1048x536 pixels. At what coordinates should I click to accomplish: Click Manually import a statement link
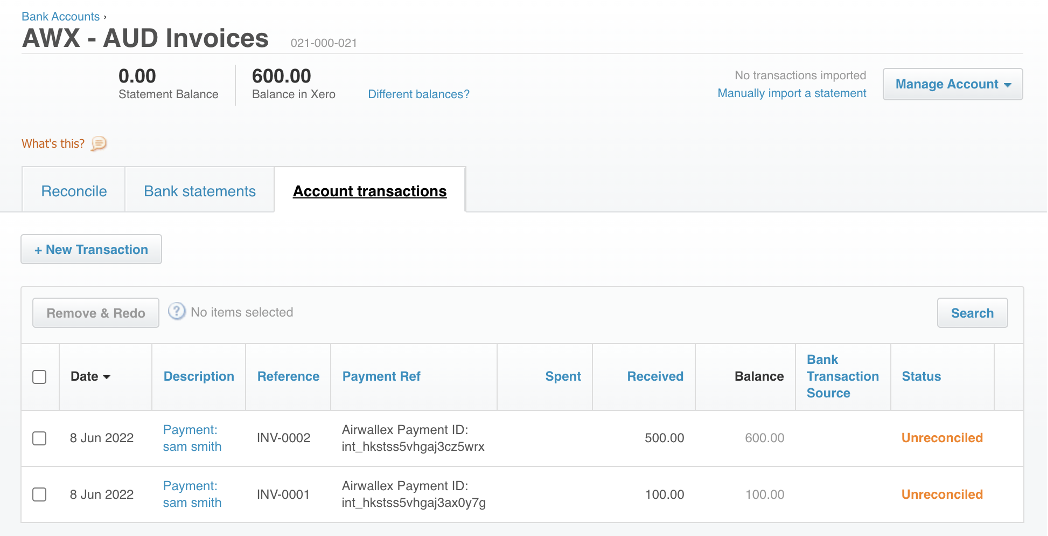point(791,93)
